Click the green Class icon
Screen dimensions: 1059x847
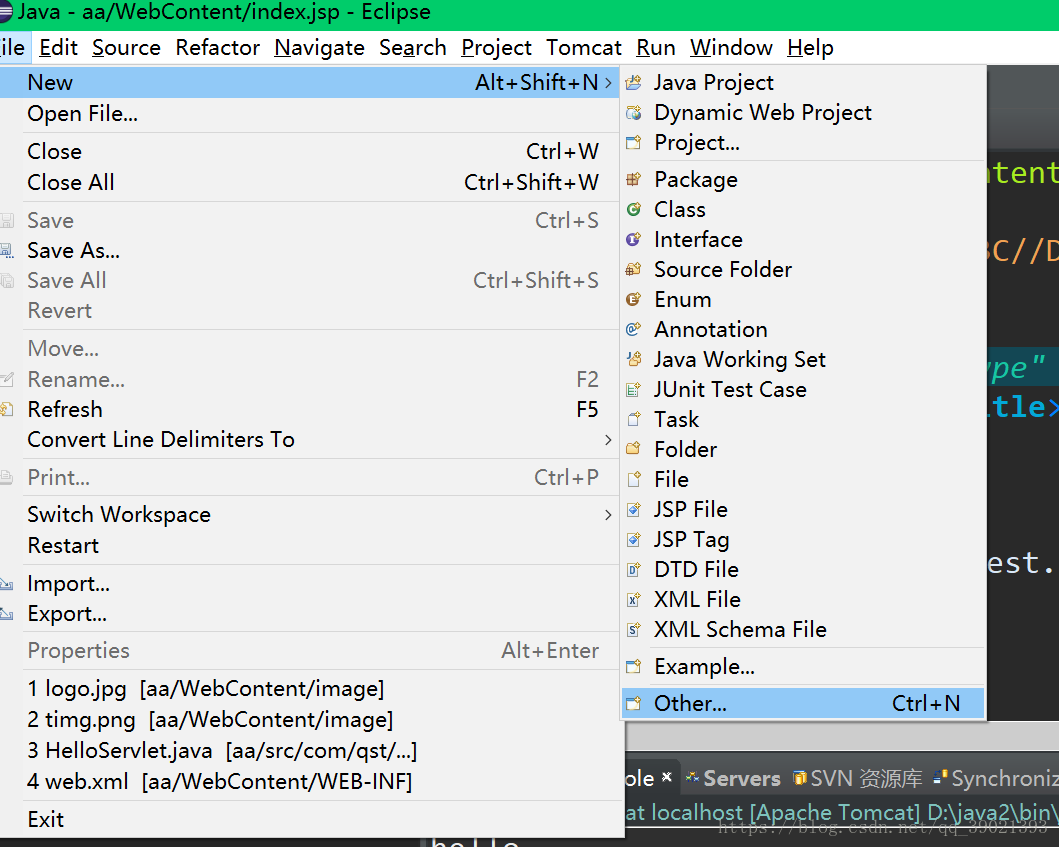coord(633,210)
